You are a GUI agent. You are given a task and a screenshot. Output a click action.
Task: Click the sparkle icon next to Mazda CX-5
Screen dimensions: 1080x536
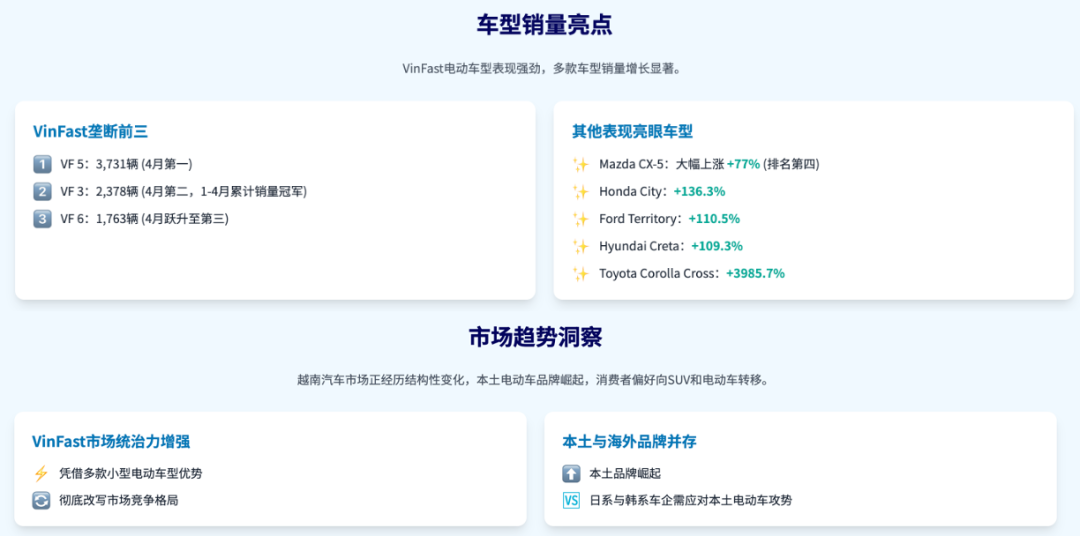(581, 164)
